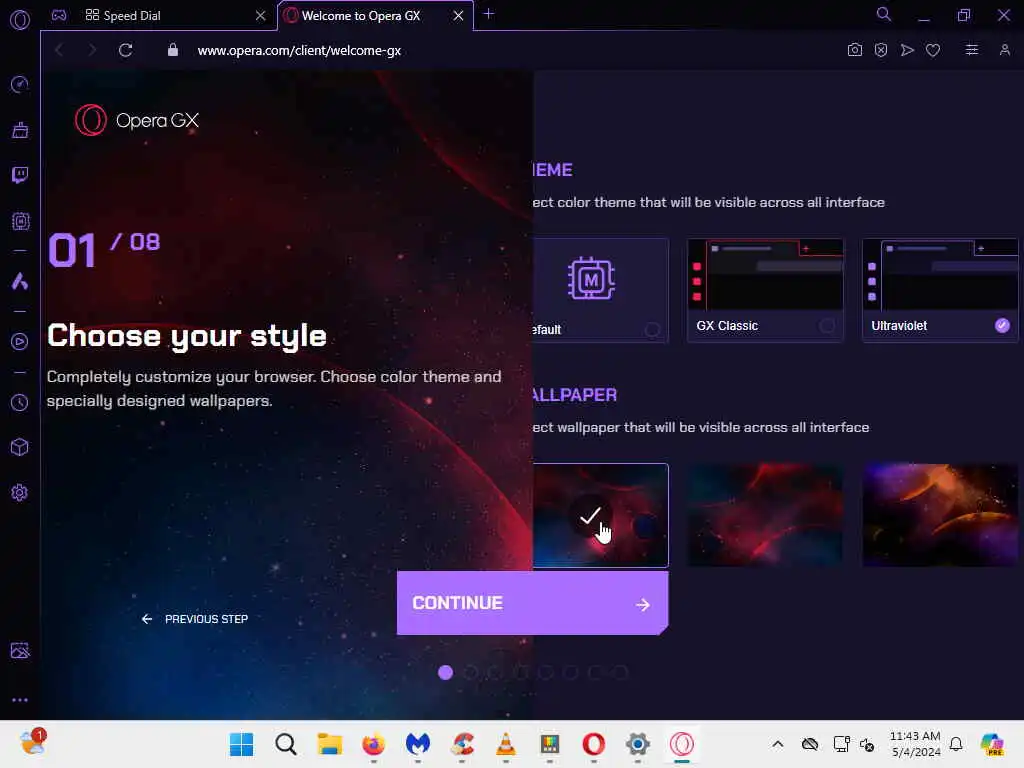Click the Ultraviolet theme preview
Image resolution: width=1024 pixels, height=768 pixels.
(x=940, y=274)
